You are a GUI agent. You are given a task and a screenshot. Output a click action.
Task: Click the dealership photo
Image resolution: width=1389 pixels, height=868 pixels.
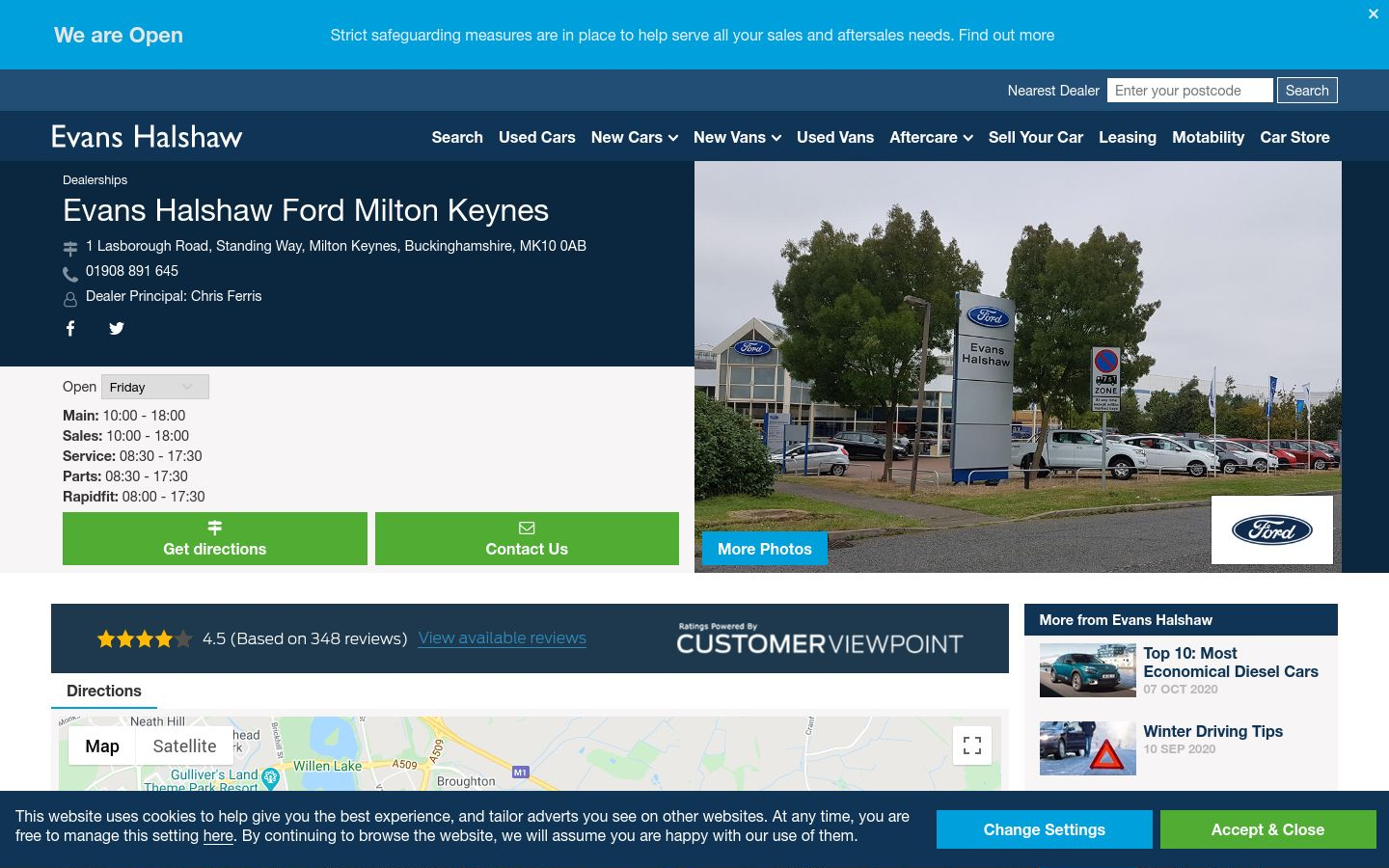click(x=1018, y=366)
